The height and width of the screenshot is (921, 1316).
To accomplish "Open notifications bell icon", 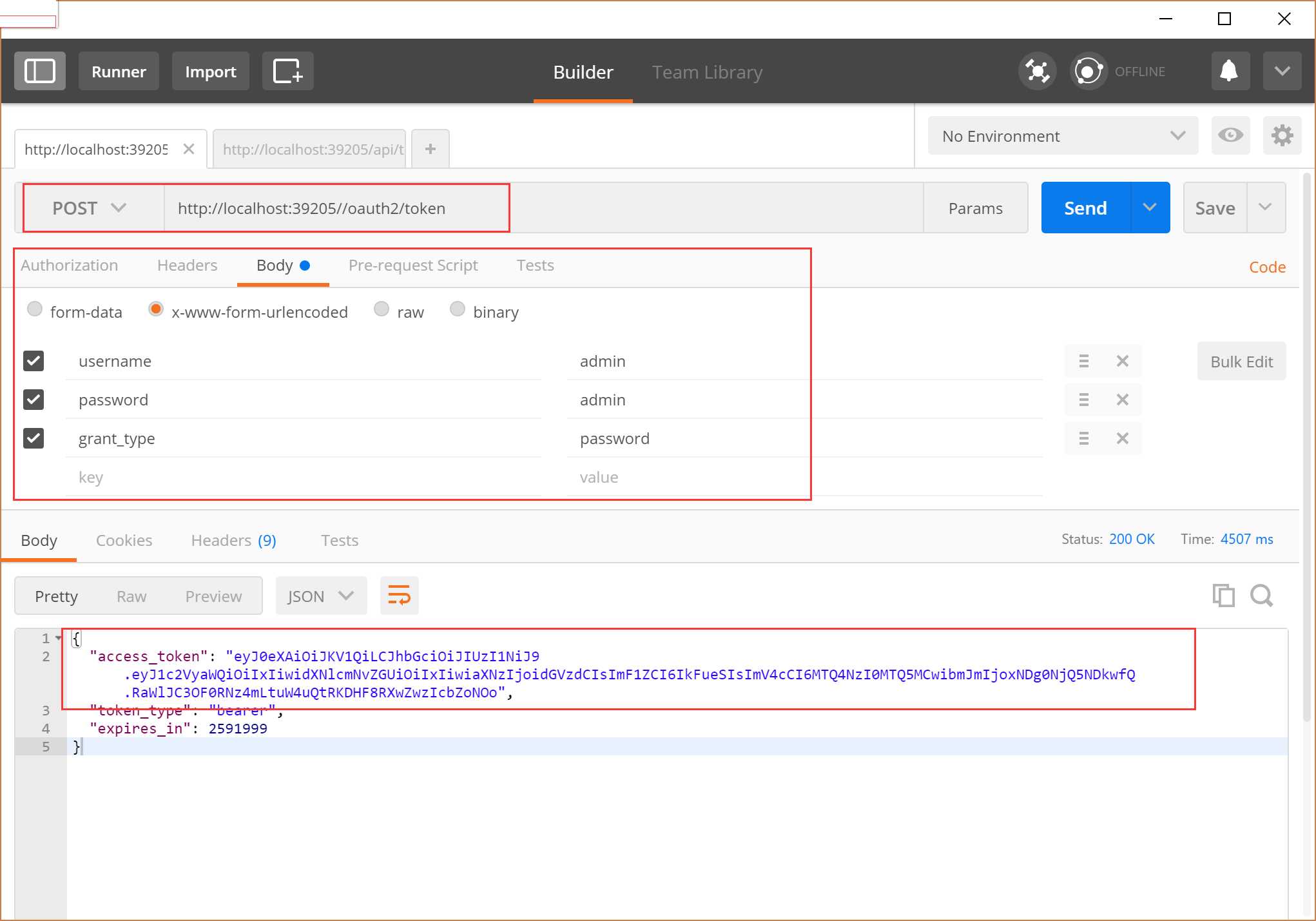I will point(1230,71).
